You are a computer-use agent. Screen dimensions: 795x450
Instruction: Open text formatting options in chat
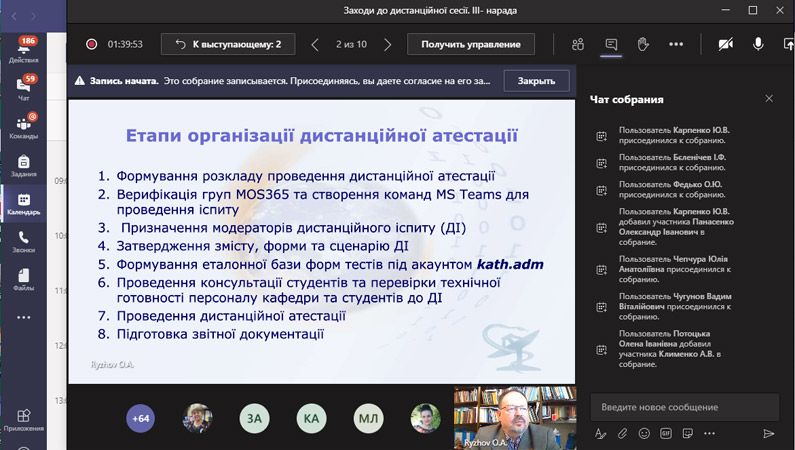click(600, 433)
